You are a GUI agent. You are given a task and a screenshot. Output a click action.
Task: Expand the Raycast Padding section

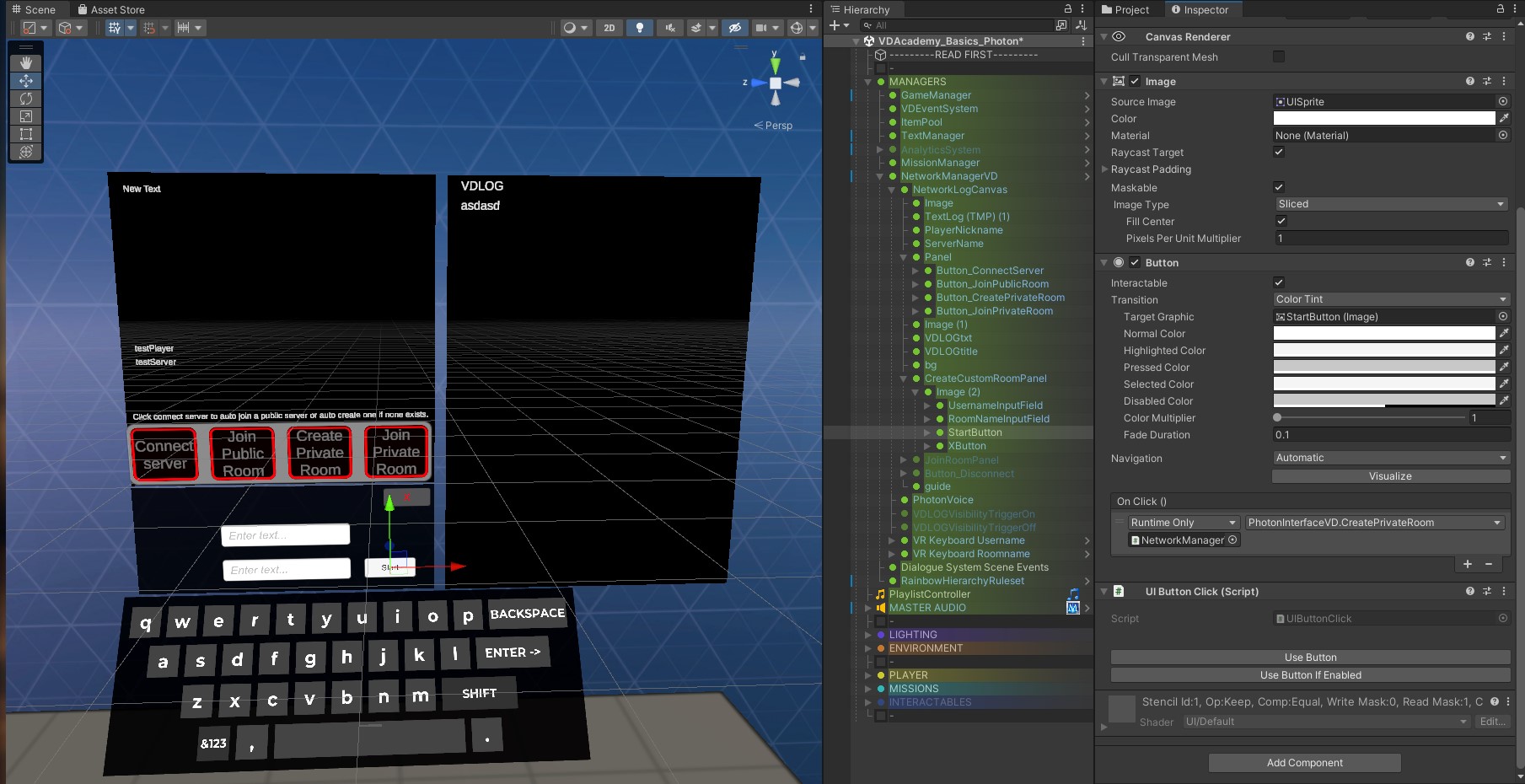click(x=1105, y=169)
